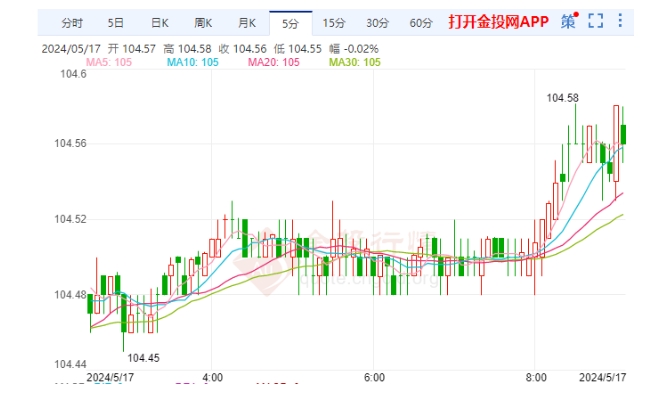Screen dimensions: 666x401
Task: Select the 5日 chart tab
Action: [116, 23]
